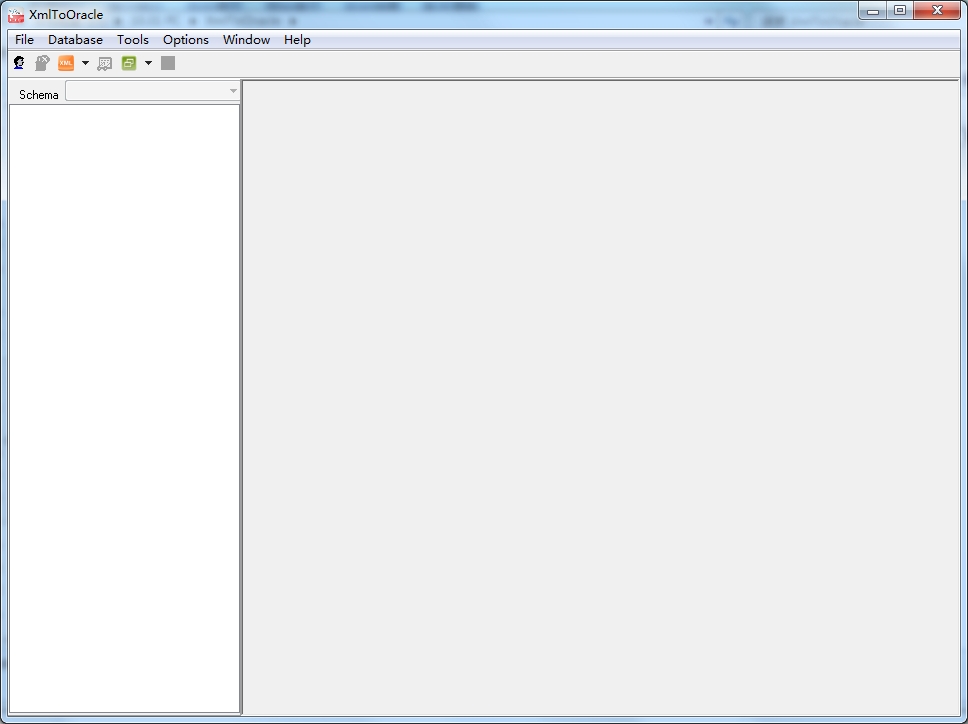Screen dimensions: 968x724
Task: Click the grayed logoff disconnect icon
Action: [x=42, y=63]
